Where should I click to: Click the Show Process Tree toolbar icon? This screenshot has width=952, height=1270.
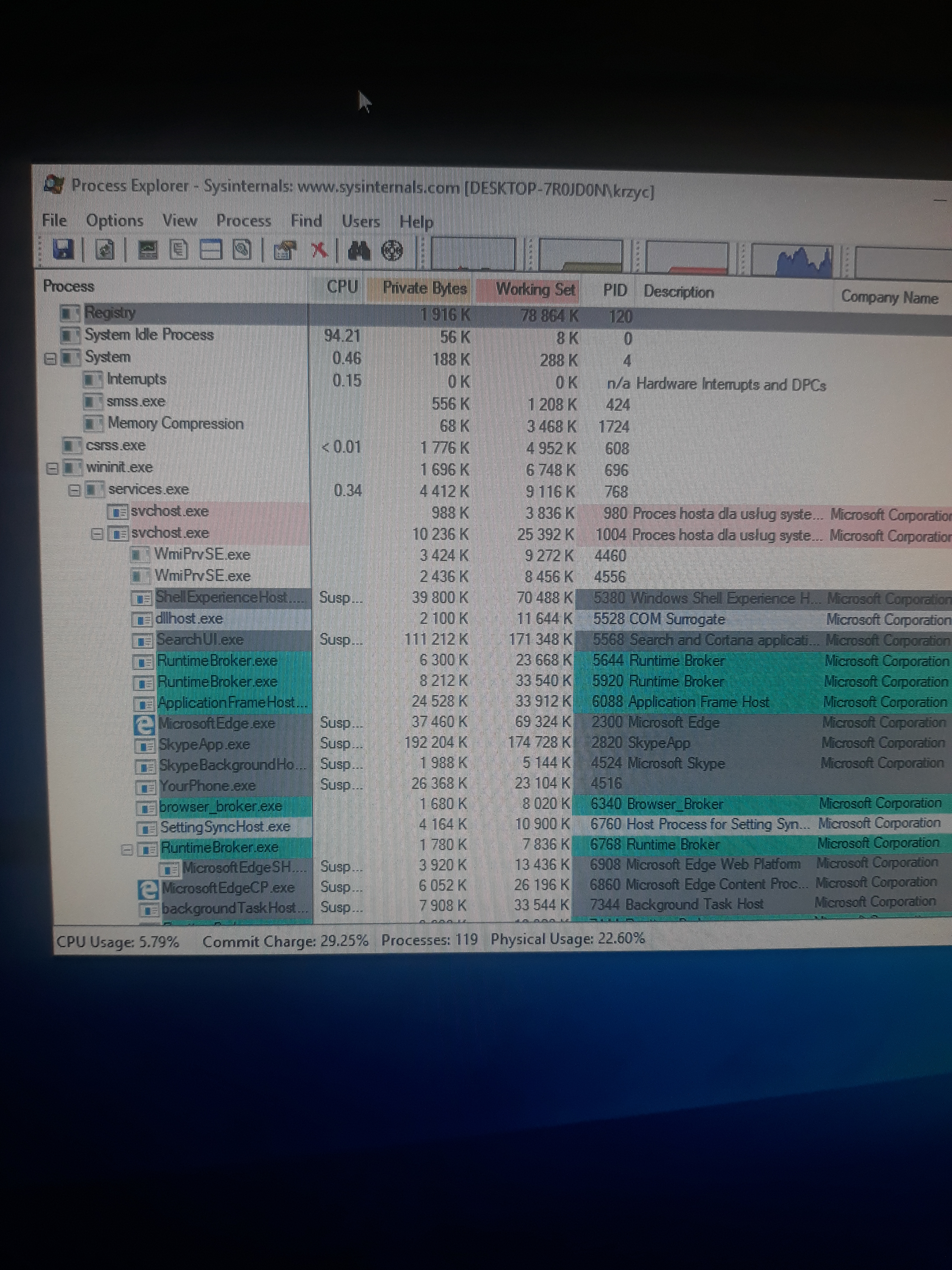[x=179, y=250]
